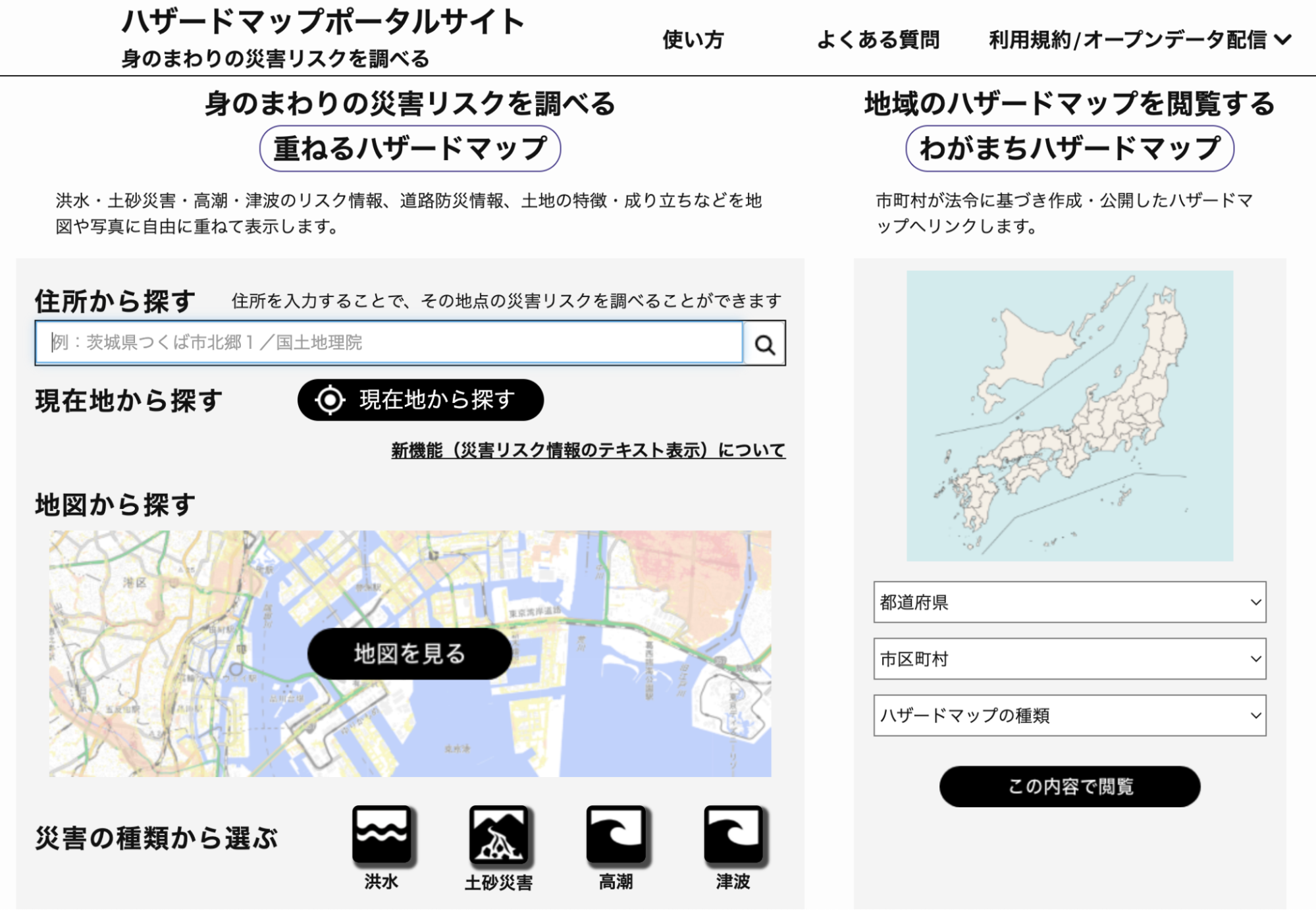Screen dimensions: 1316x910
Task: Click the 地図を見る button
Action: 409,653
